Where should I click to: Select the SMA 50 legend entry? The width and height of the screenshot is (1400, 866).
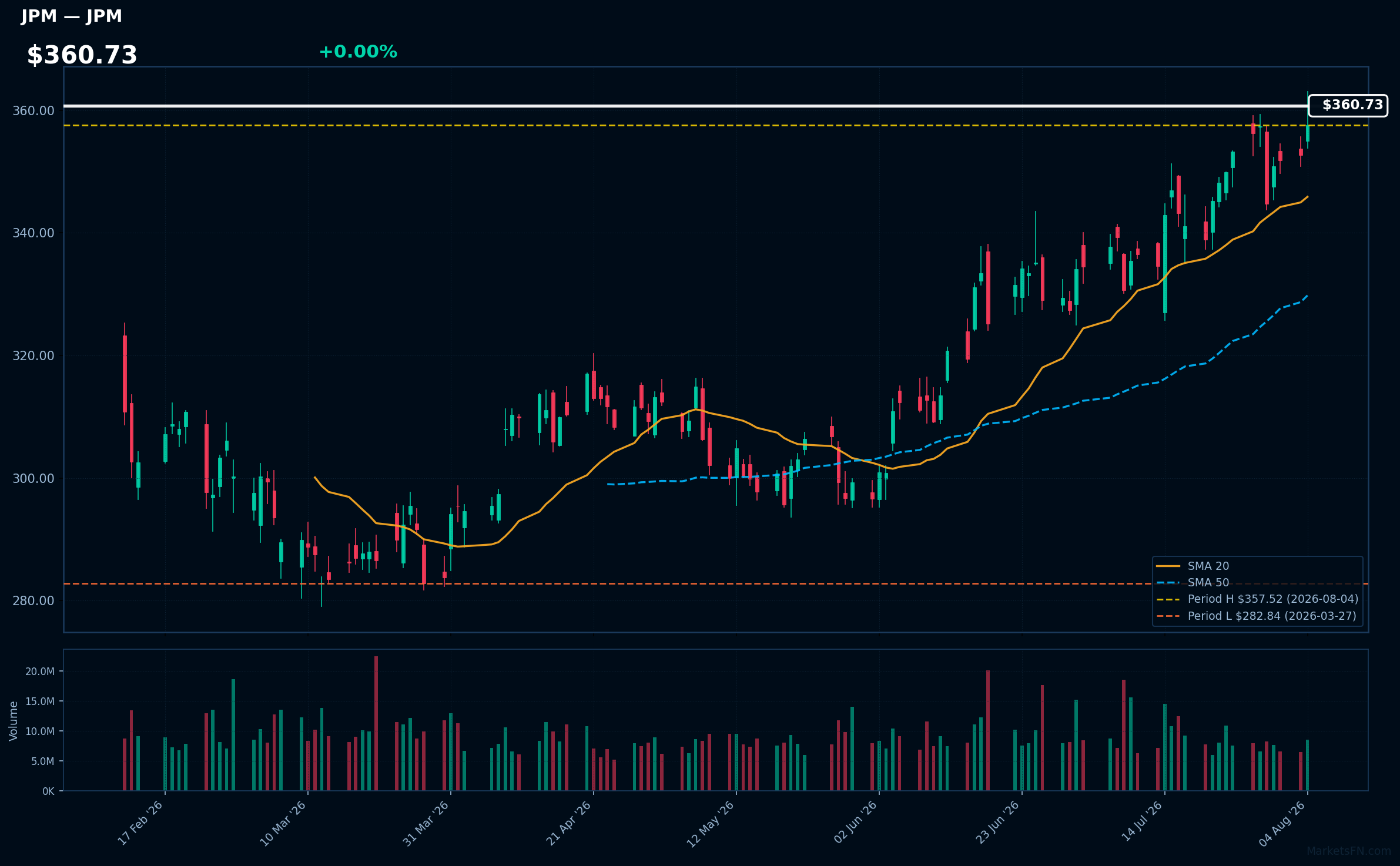coord(1193,582)
